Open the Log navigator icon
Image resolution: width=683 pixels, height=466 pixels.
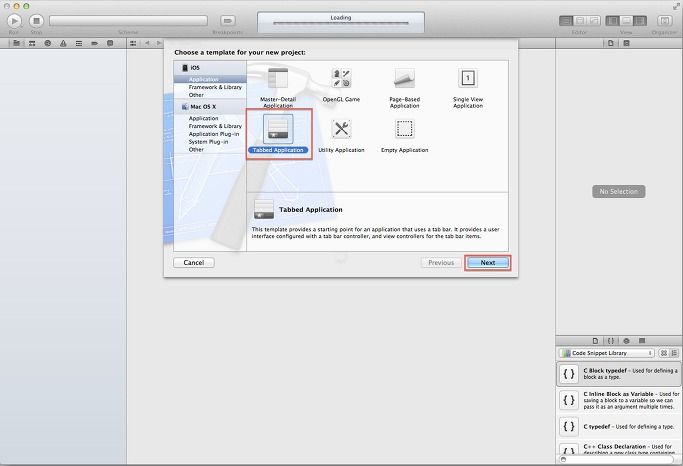coord(110,43)
